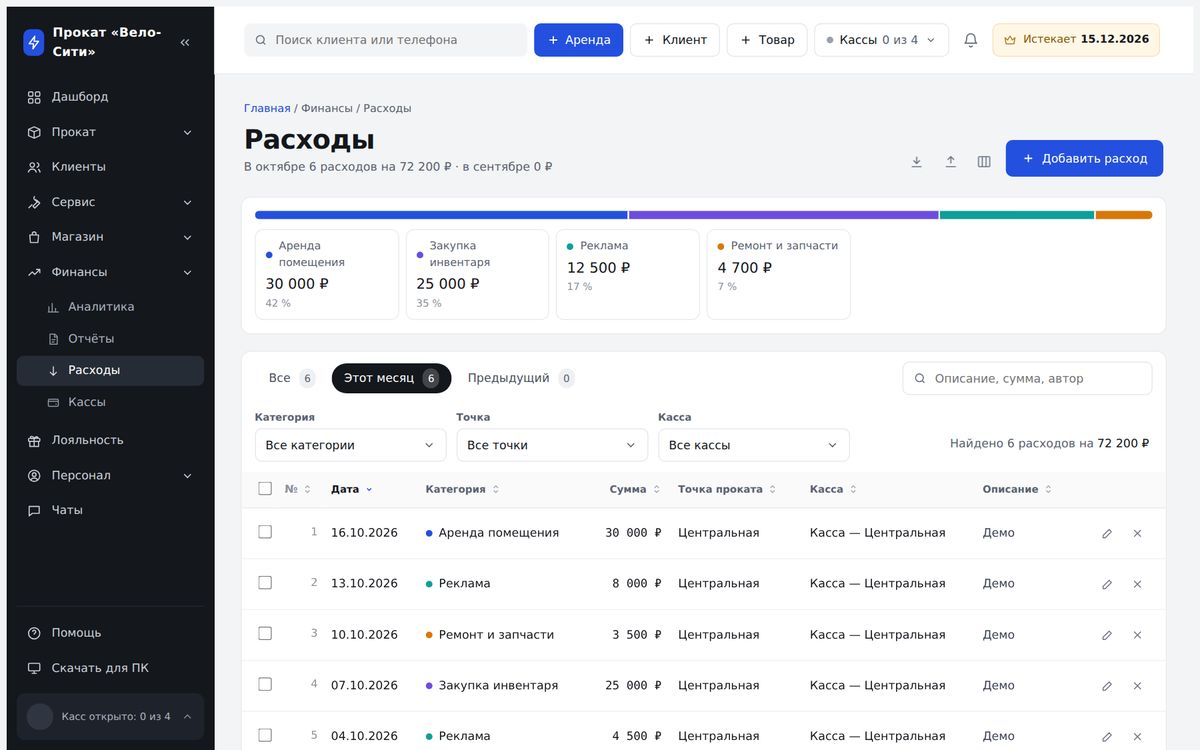Edit the 04.10.2026 Реклама expense
The height and width of the screenshot is (750, 1200).
click(x=1107, y=737)
